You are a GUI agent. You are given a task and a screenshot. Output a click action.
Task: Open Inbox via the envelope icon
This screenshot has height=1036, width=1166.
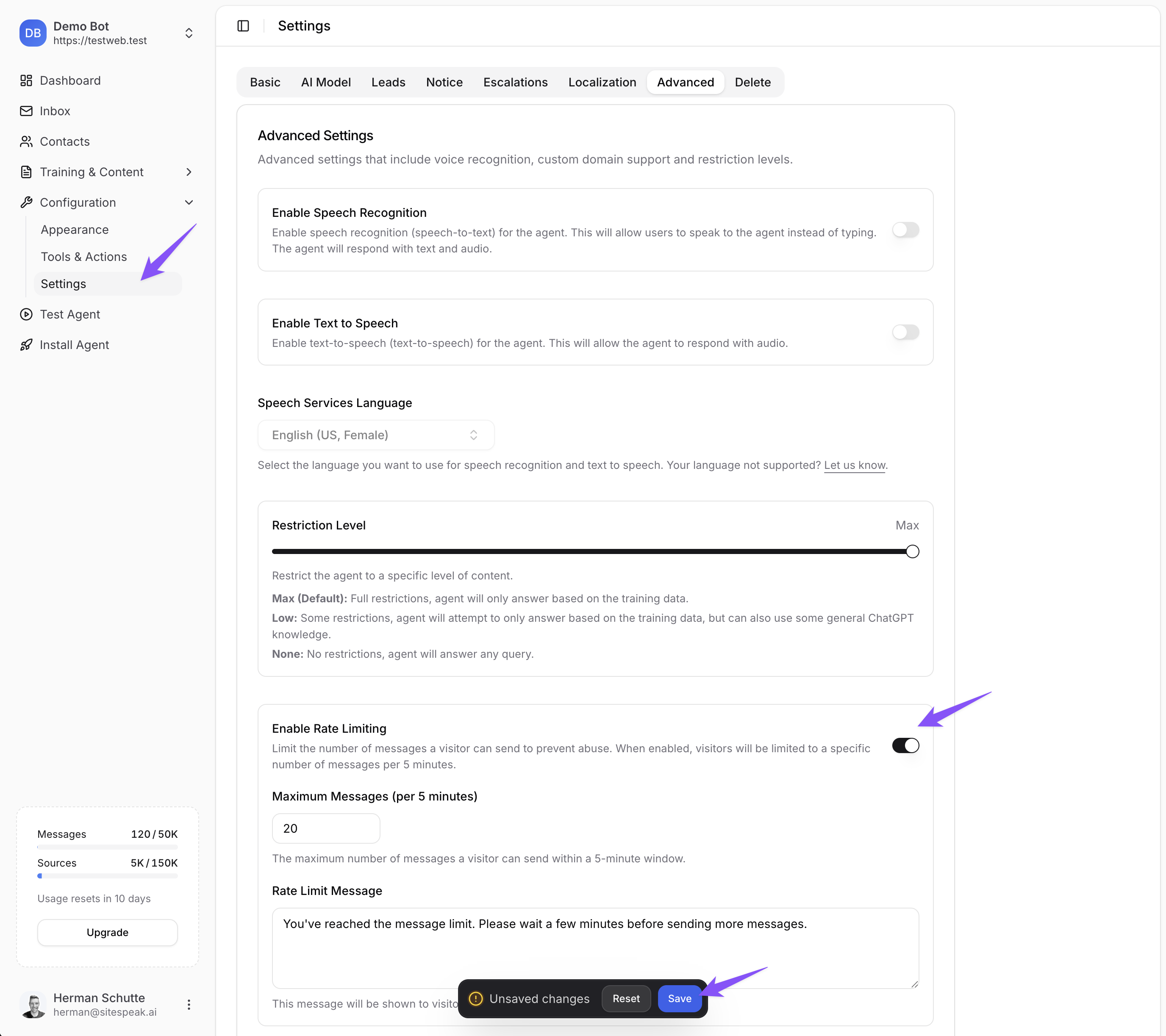tap(26, 111)
